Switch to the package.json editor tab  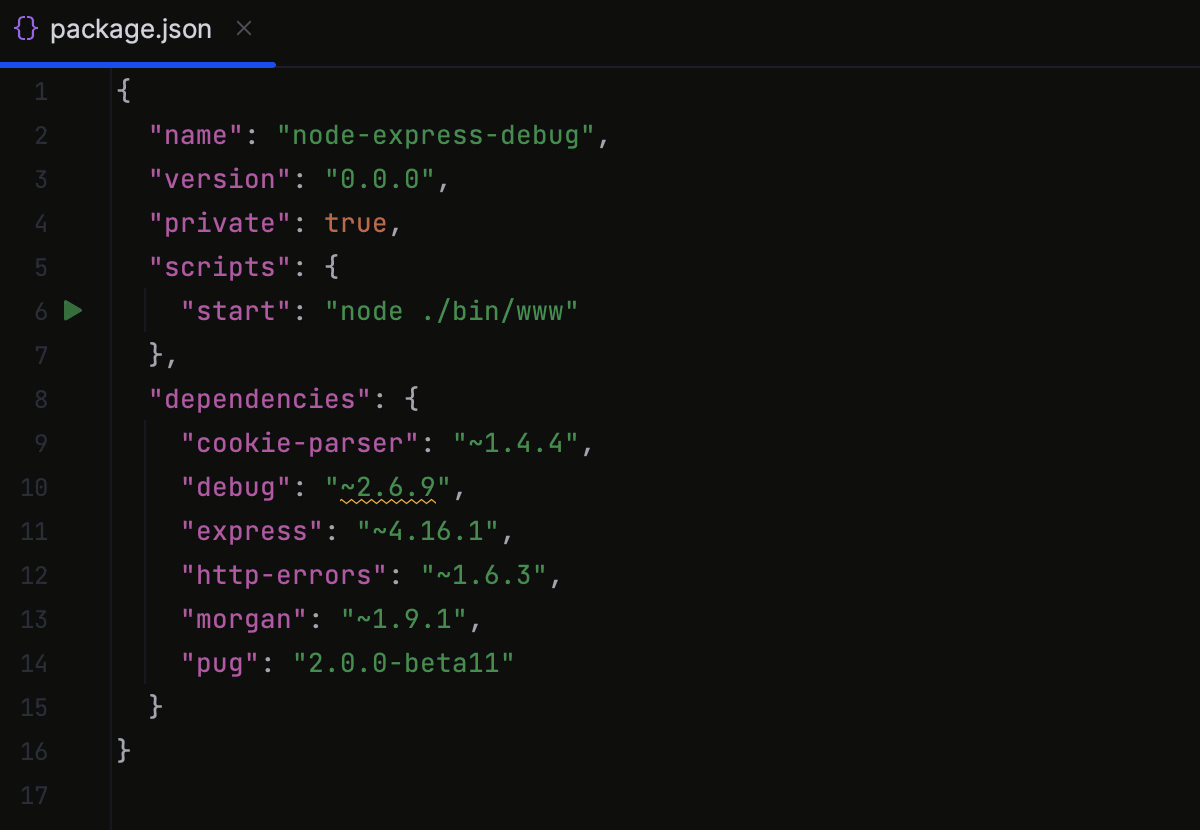130,30
